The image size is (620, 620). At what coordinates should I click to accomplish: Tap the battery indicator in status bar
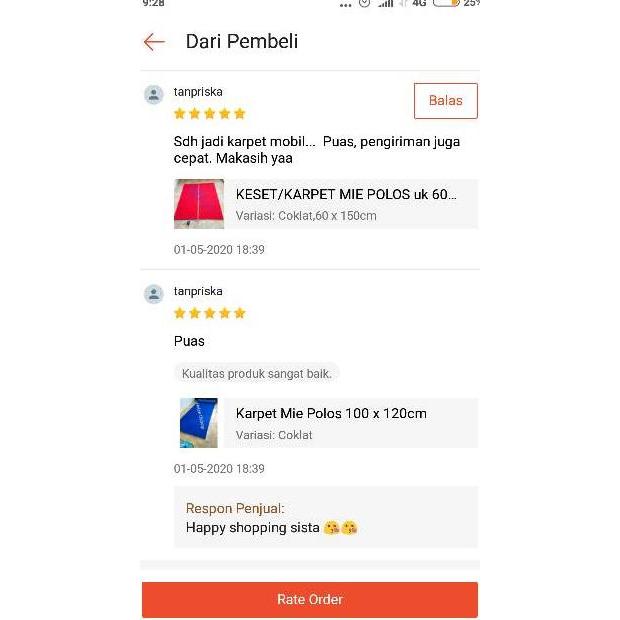tap(446, 3)
